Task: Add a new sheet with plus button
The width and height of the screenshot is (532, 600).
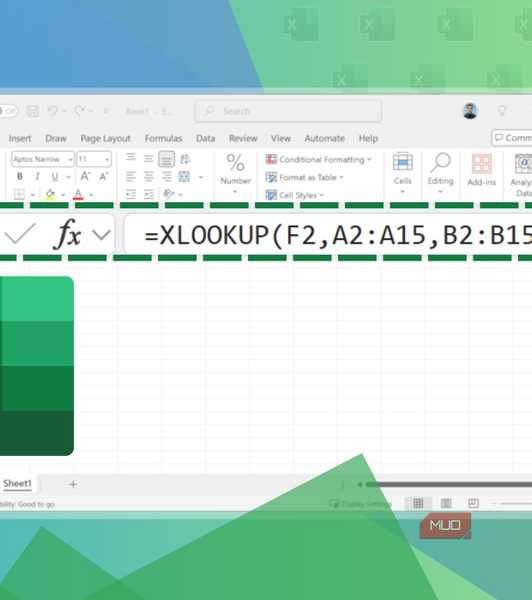Action: click(x=73, y=484)
